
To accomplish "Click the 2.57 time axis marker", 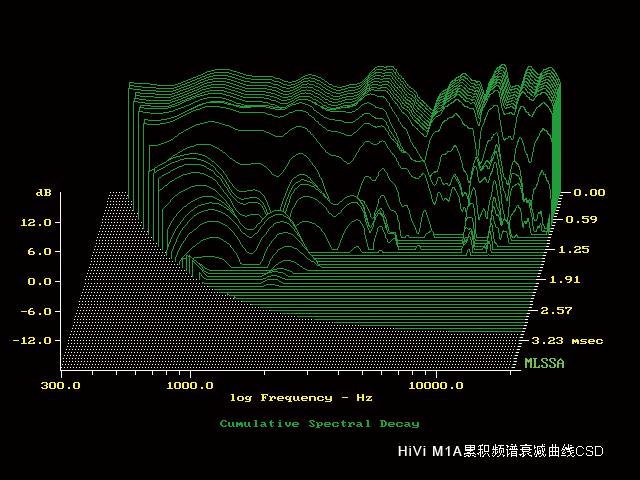I will pos(558,311).
